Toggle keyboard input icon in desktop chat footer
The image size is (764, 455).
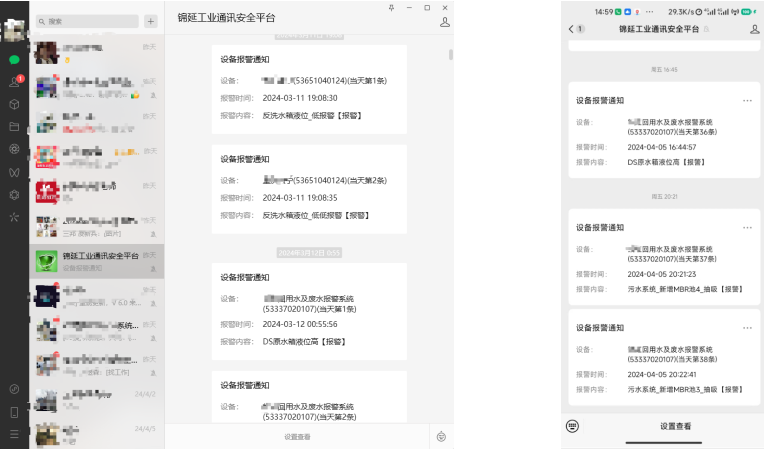[x=441, y=437]
